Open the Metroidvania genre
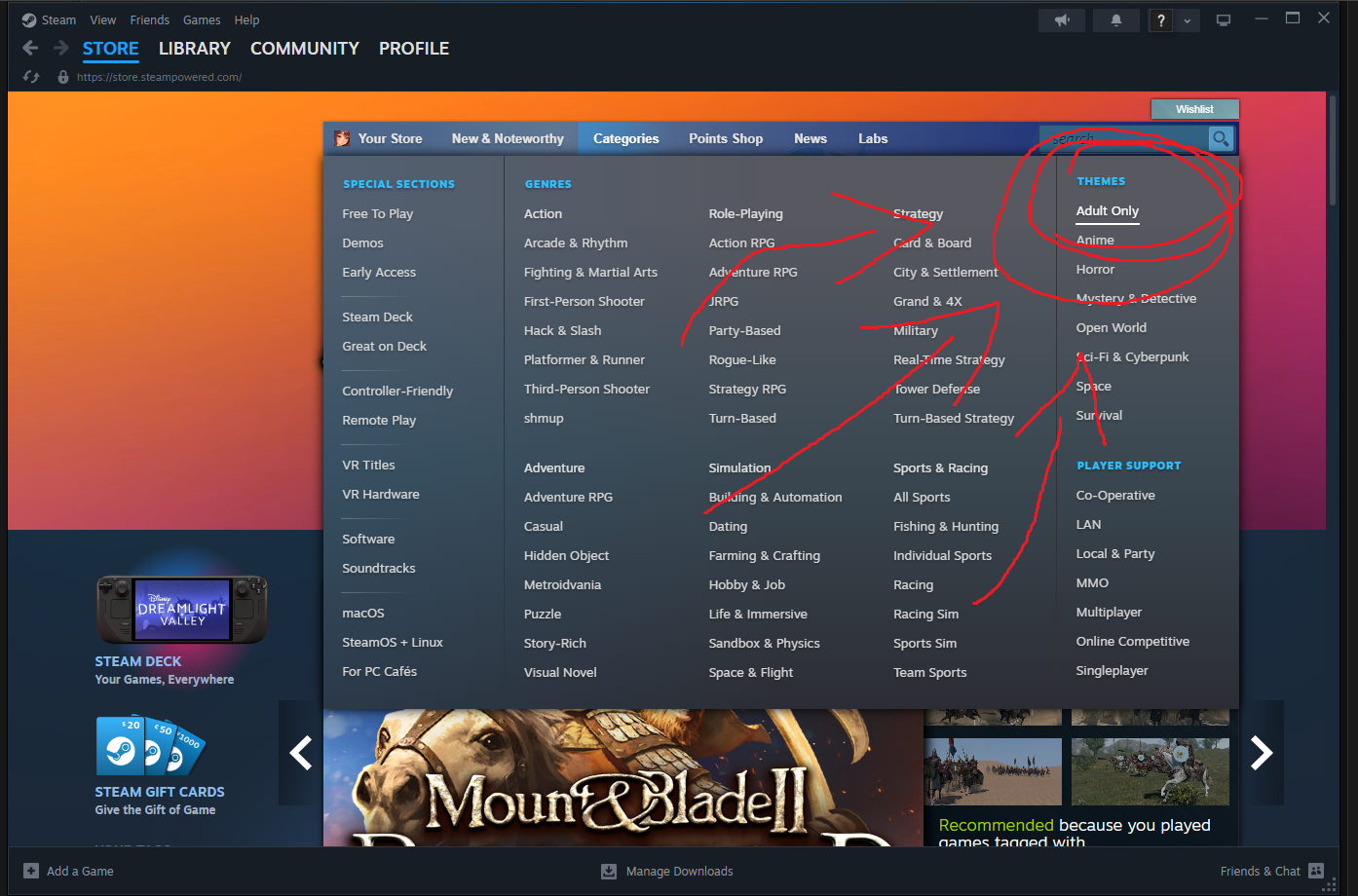1358x896 pixels. click(562, 584)
